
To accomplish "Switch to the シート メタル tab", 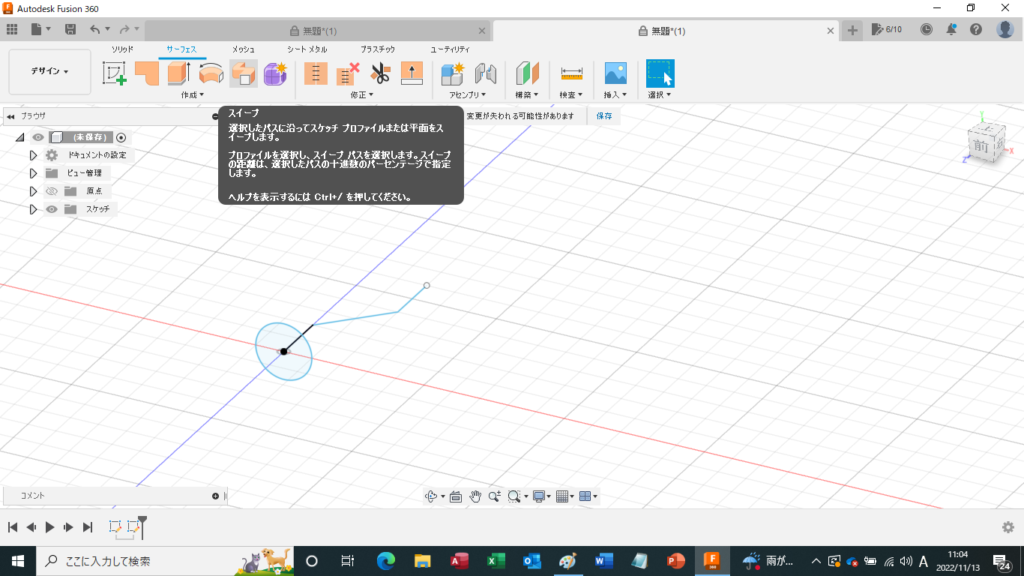I will point(307,49).
